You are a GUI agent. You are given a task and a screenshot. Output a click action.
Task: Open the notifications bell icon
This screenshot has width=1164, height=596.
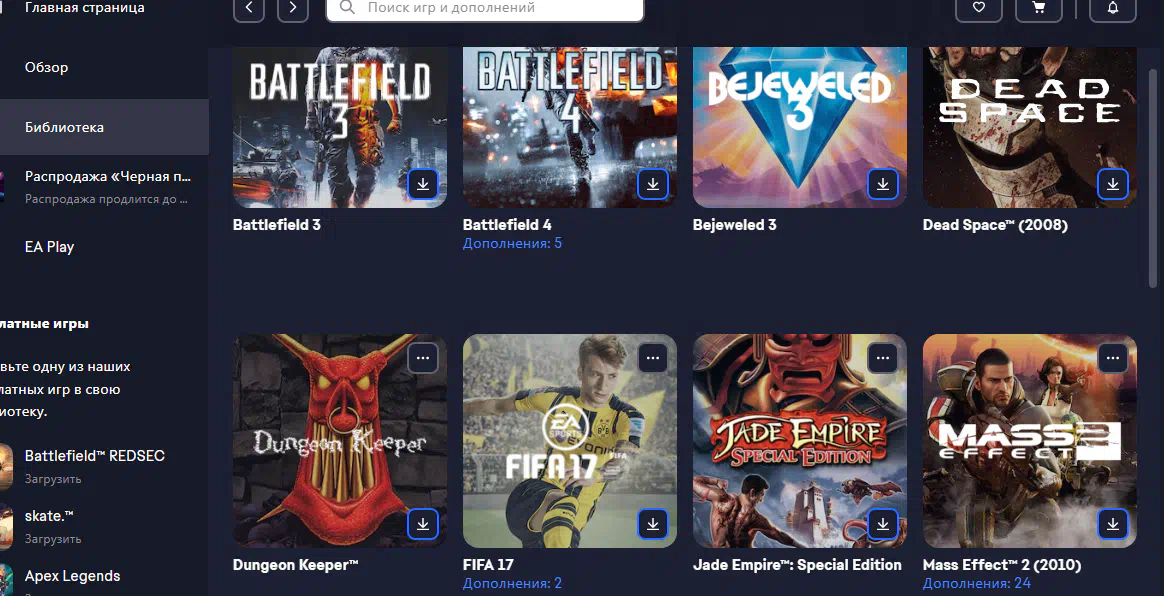1113,7
